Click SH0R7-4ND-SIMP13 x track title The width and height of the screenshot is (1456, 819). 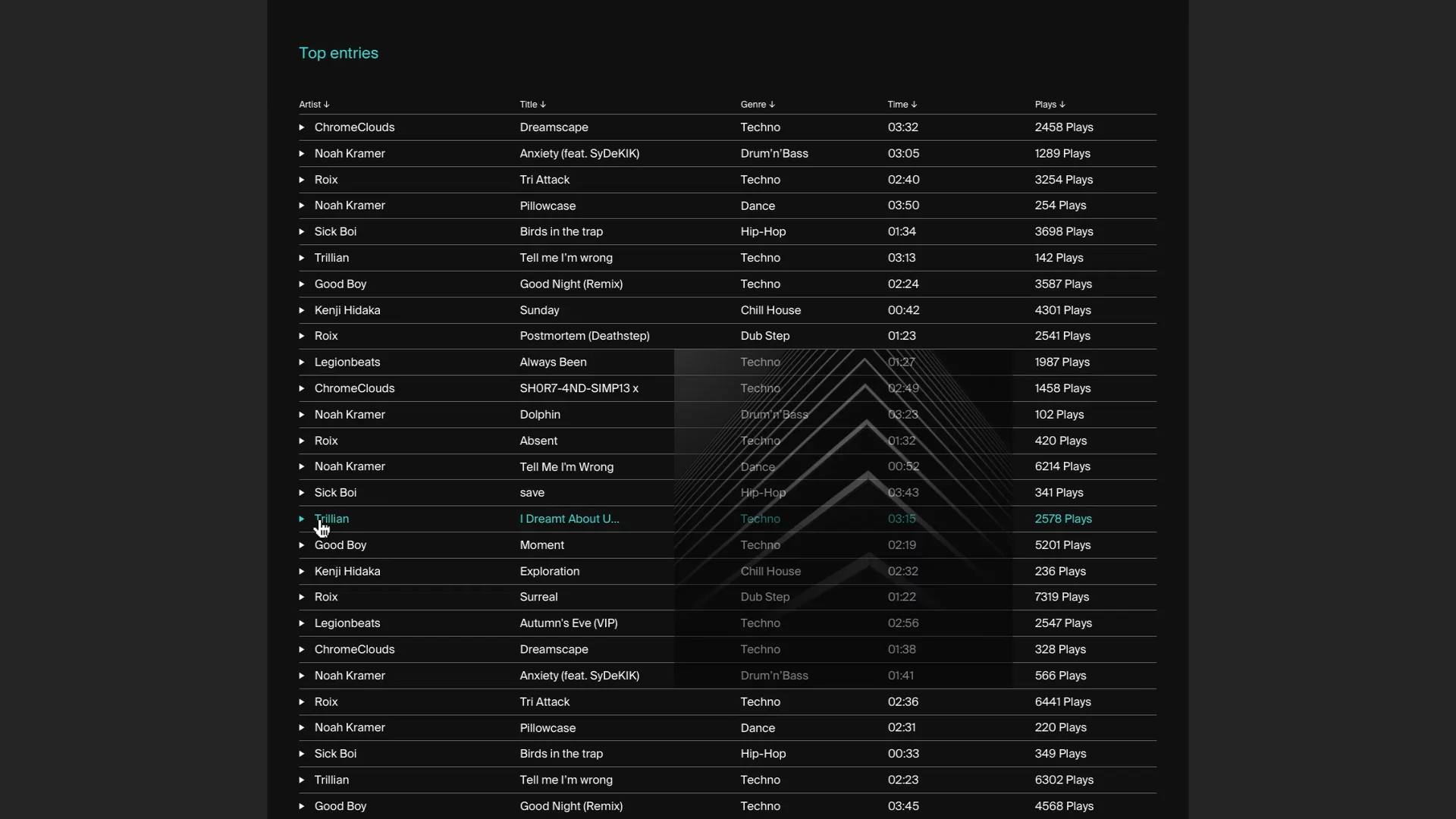pos(579,388)
